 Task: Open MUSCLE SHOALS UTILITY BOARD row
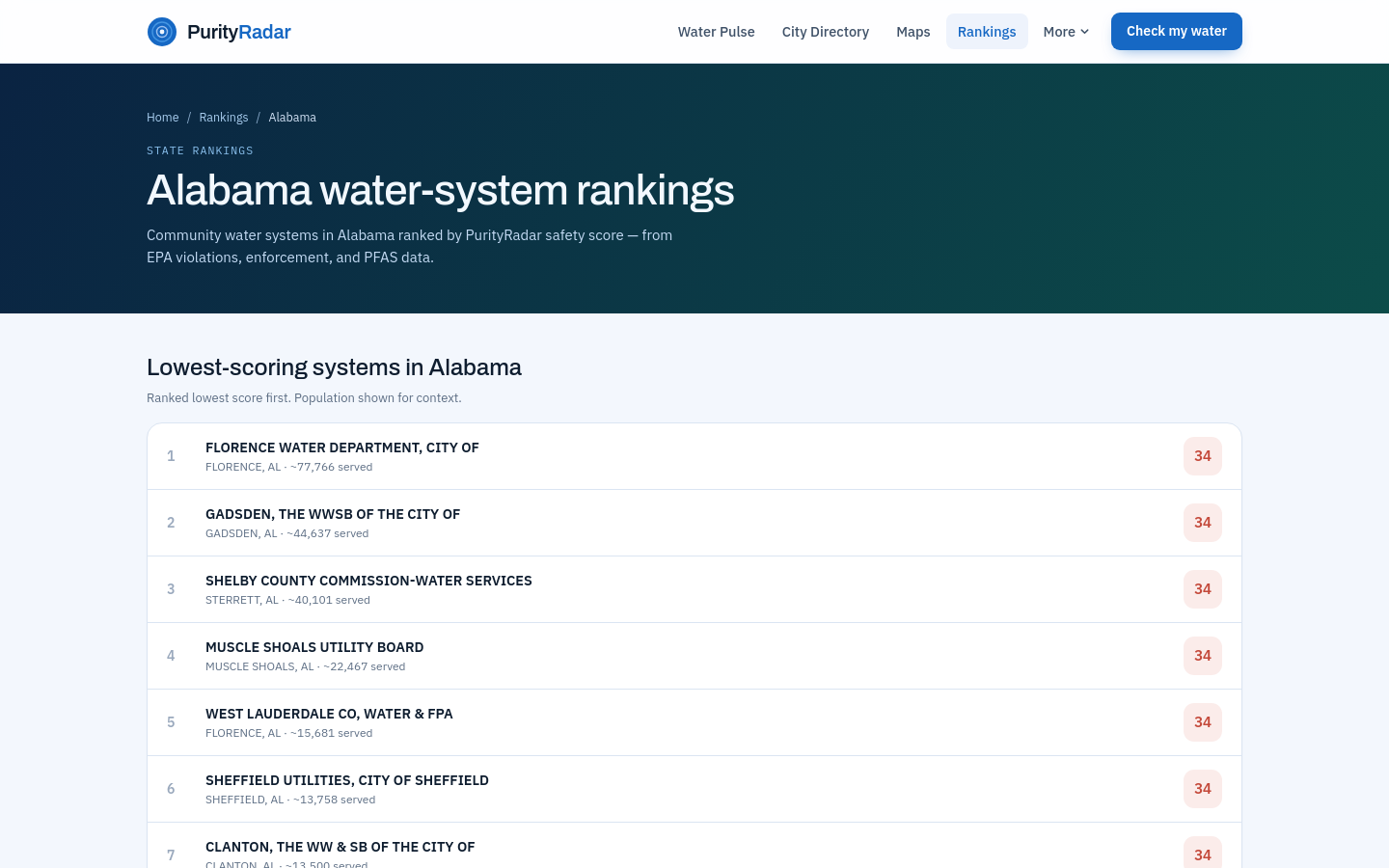(694, 656)
